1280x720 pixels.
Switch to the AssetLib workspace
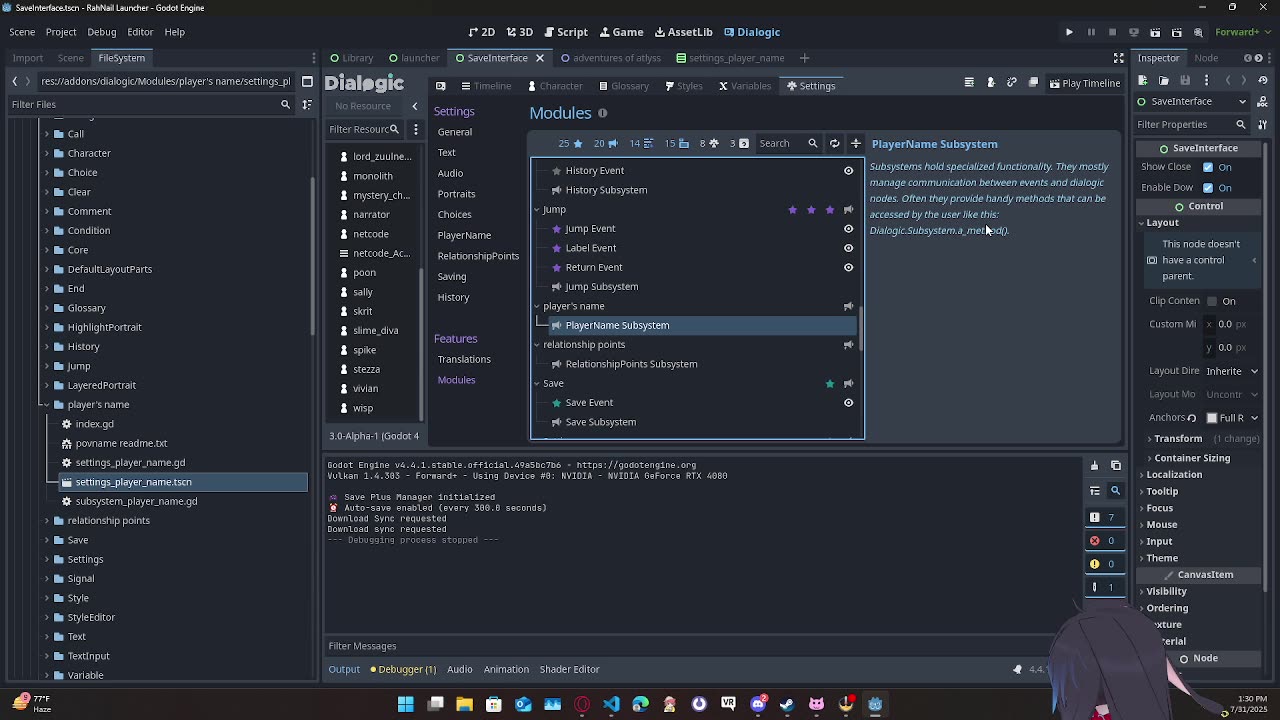tap(683, 32)
